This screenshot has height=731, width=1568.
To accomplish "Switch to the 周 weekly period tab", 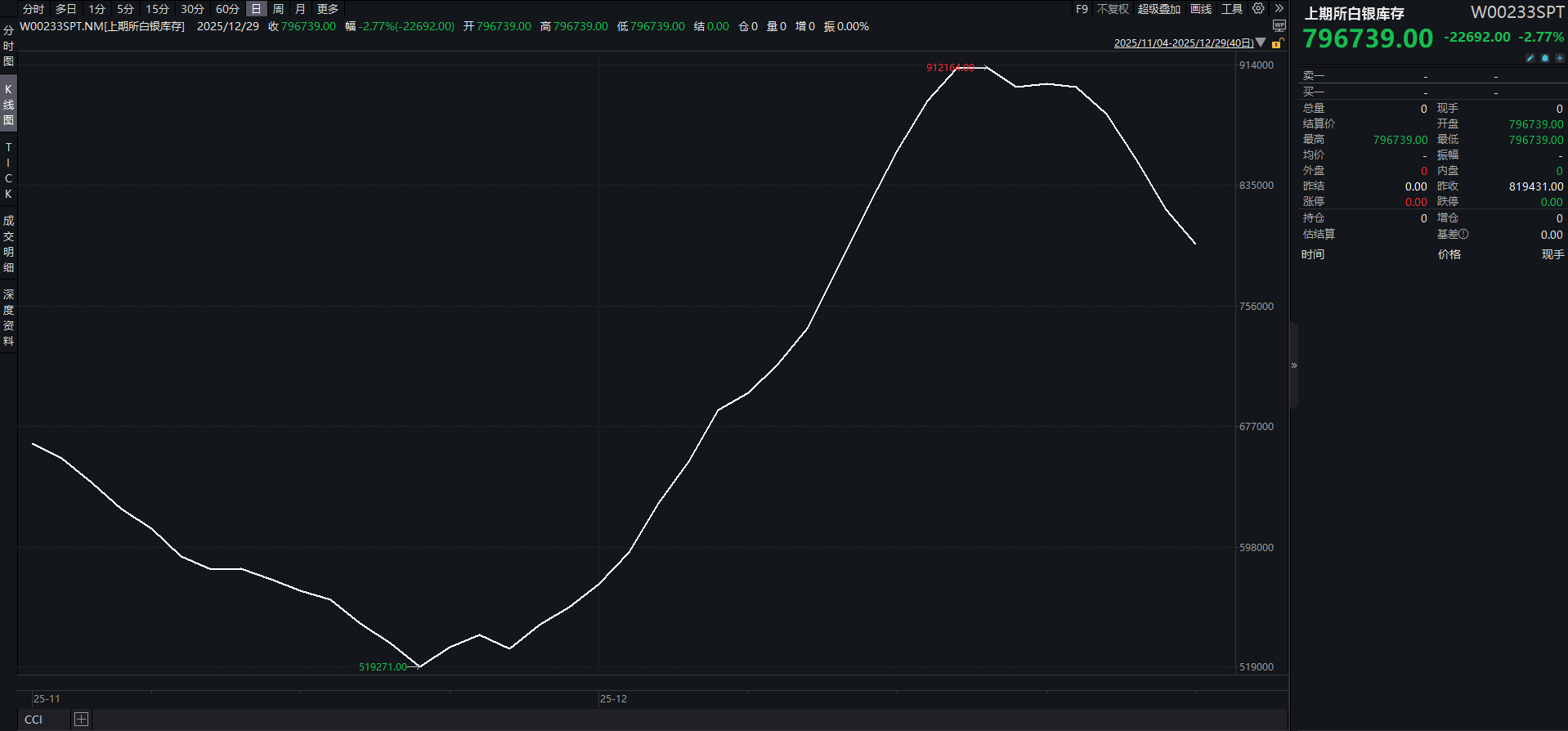I will click(278, 9).
